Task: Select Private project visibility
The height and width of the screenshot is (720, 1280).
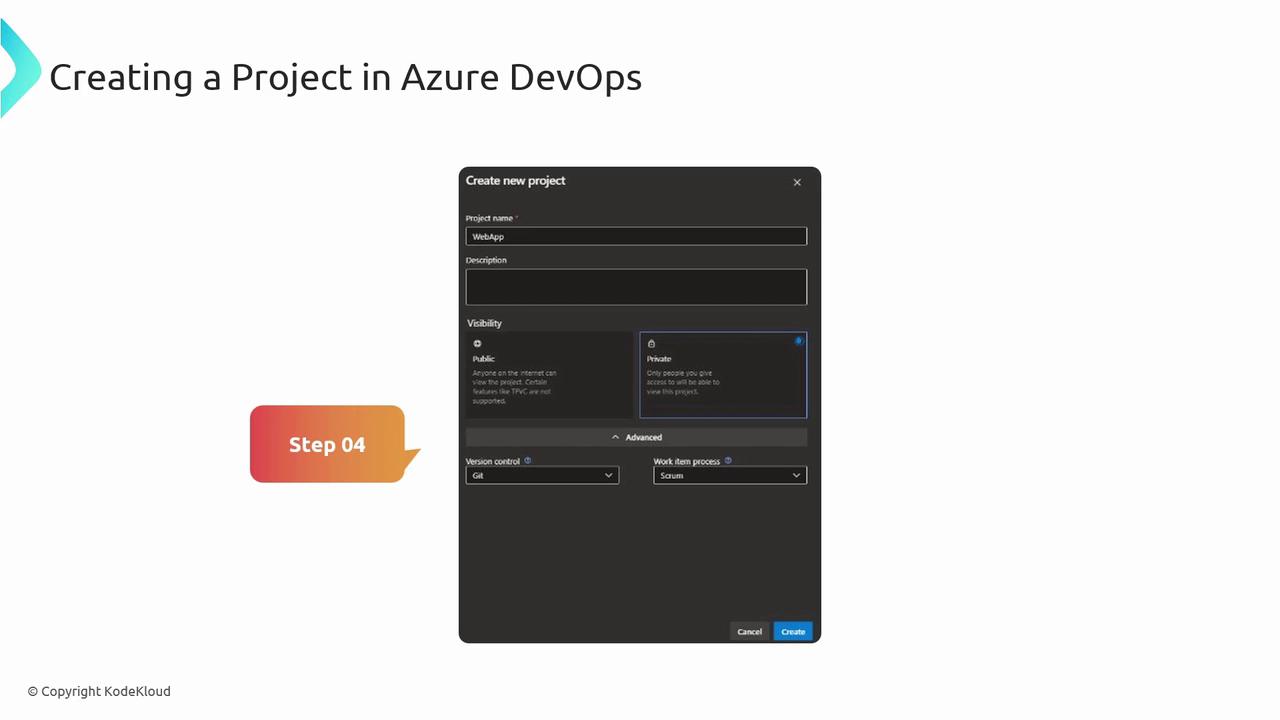Action: (723, 375)
